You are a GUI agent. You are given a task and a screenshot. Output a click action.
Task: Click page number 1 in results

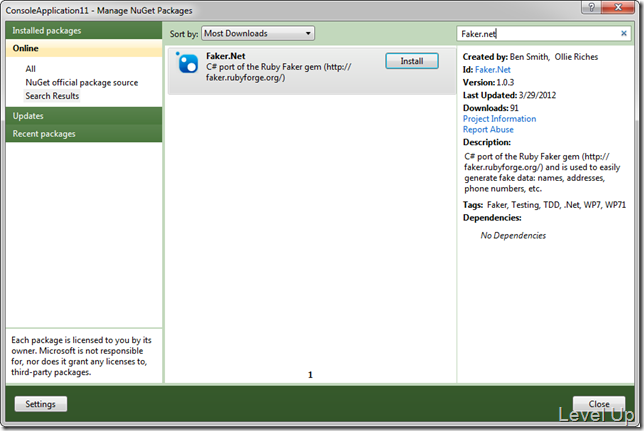point(310,375)
